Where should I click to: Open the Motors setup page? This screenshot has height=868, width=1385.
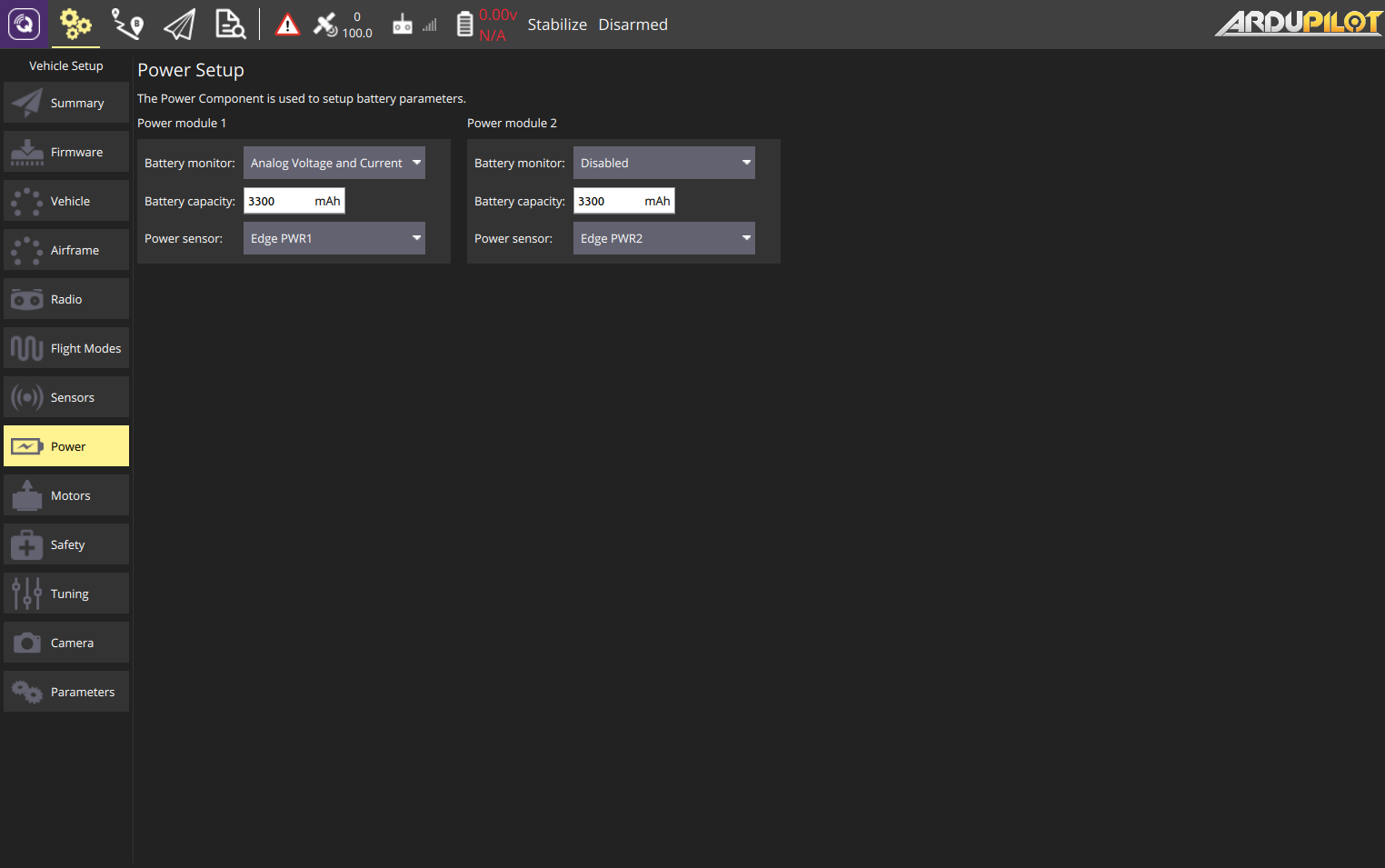click(66, 495)
